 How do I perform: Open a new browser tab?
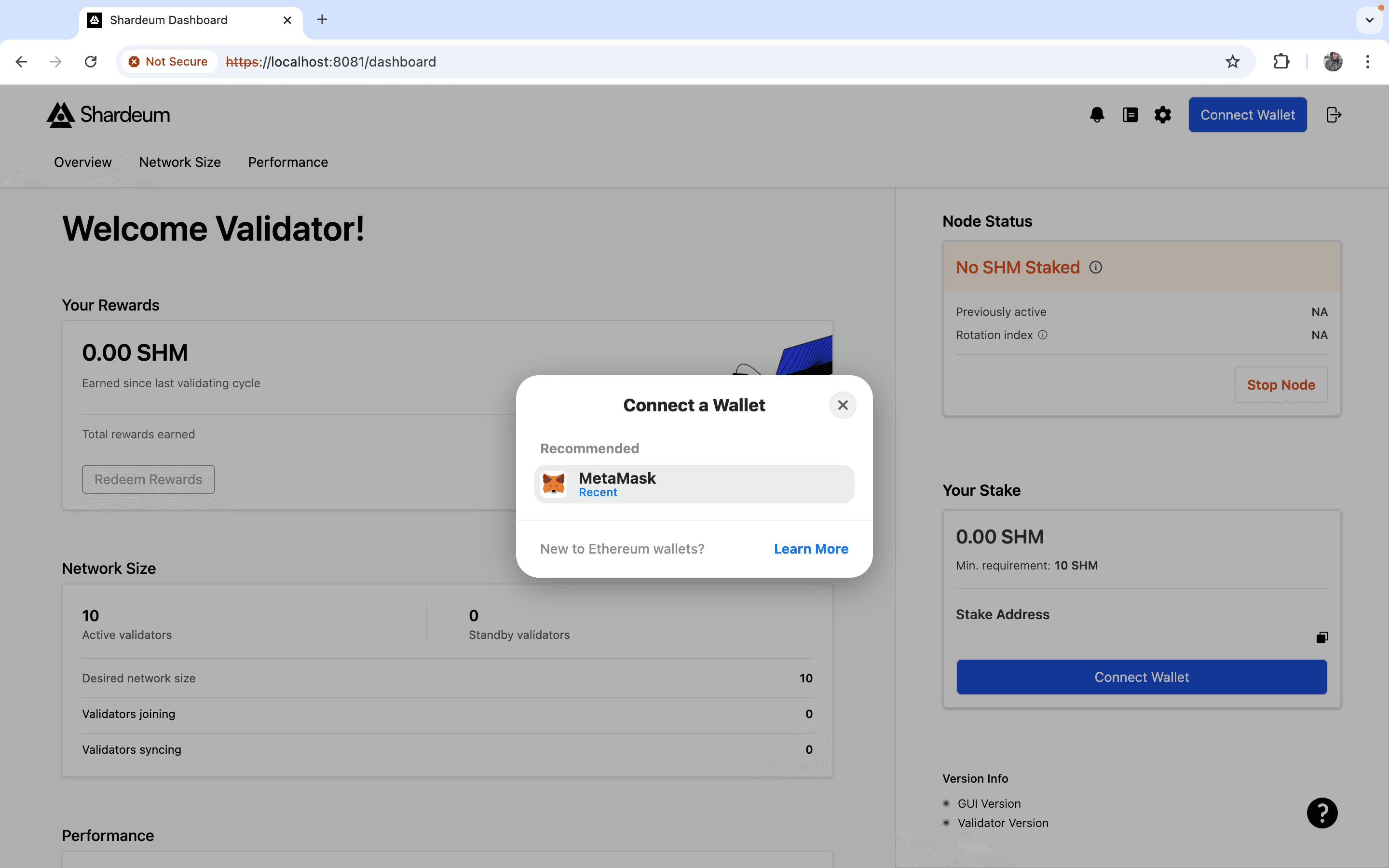pos(322,19)
